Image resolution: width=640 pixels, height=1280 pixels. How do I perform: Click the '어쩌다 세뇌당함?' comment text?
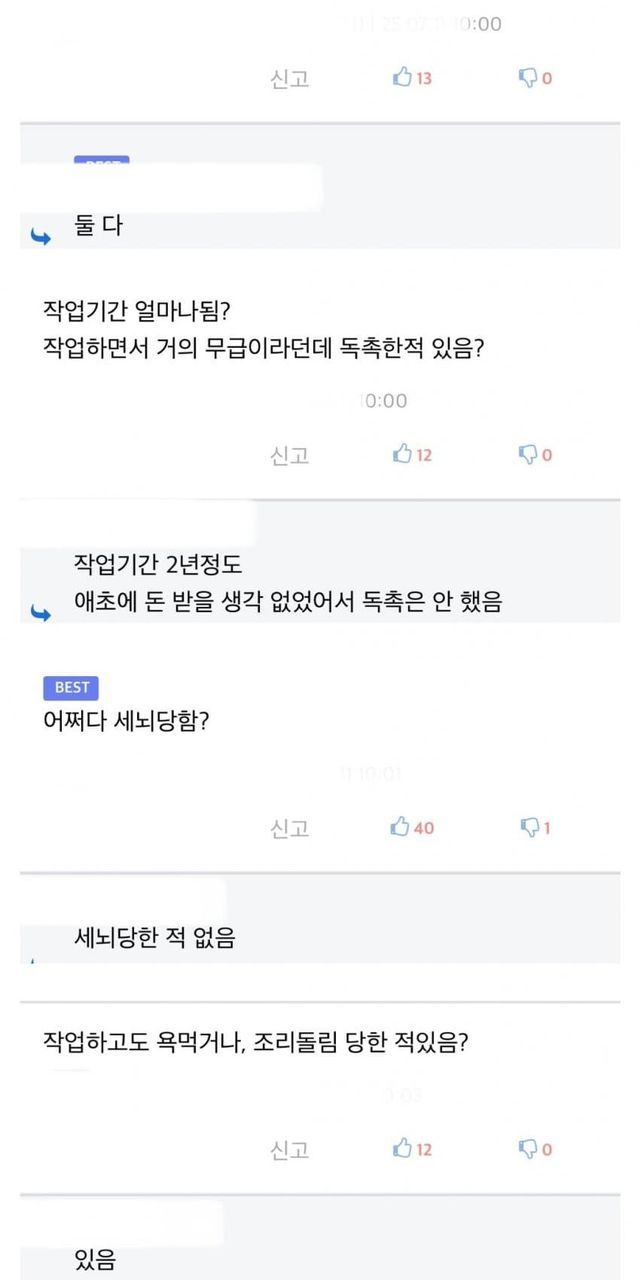coord(126,721)
